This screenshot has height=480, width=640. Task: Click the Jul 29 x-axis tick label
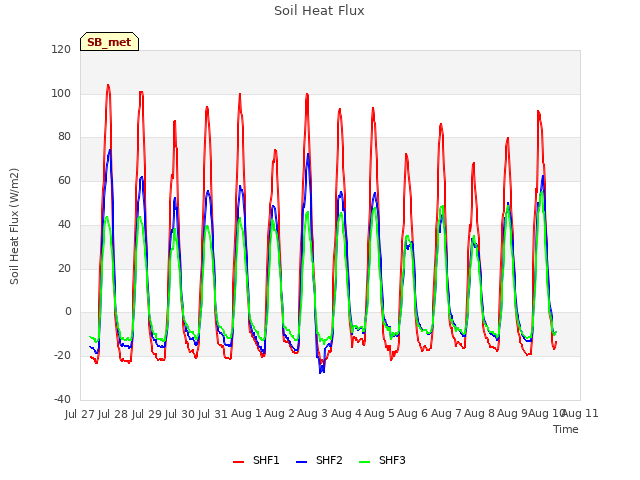pos(147,414)
